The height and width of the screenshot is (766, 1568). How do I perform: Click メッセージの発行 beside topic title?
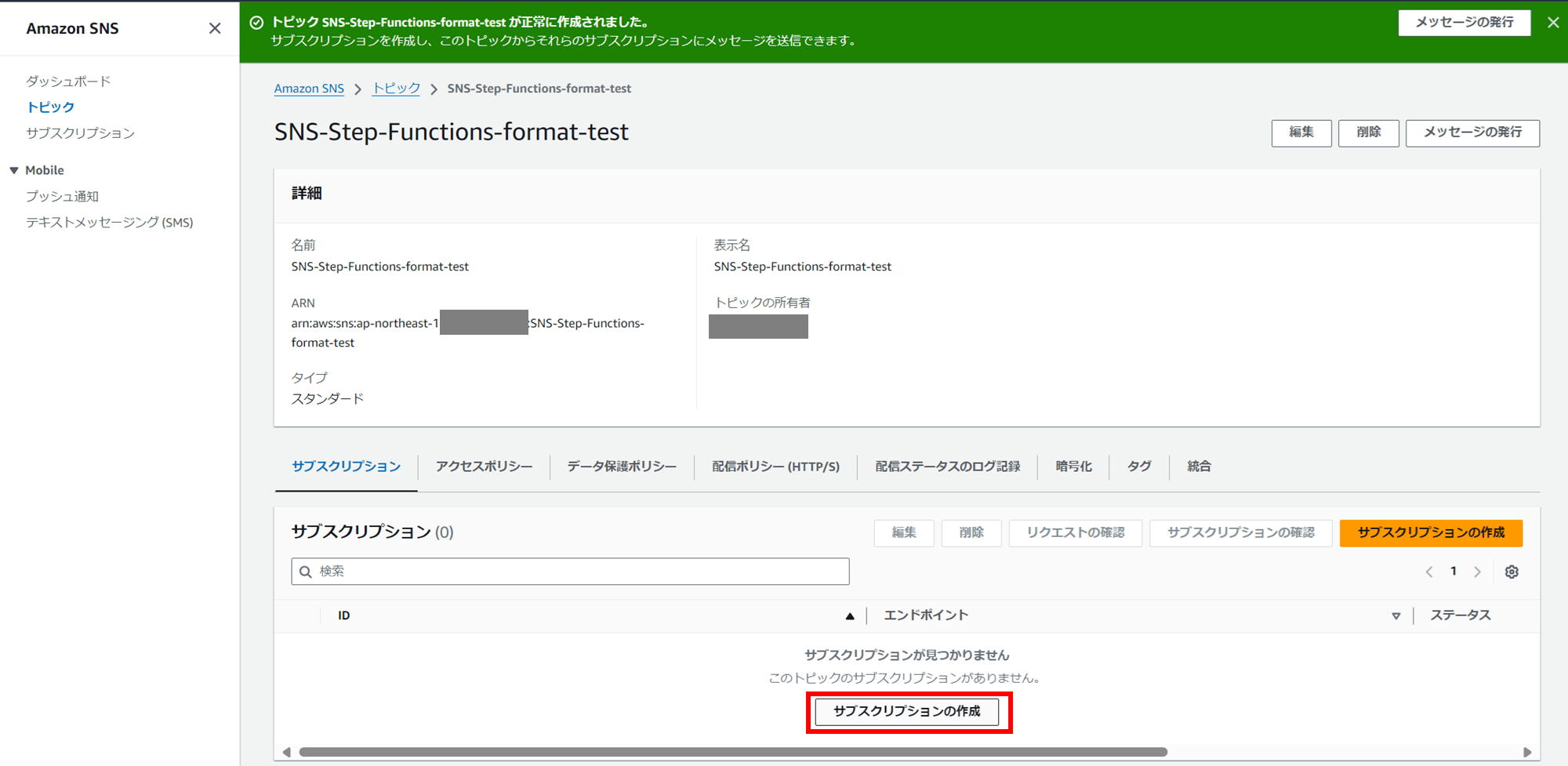tap(1472, 133)
